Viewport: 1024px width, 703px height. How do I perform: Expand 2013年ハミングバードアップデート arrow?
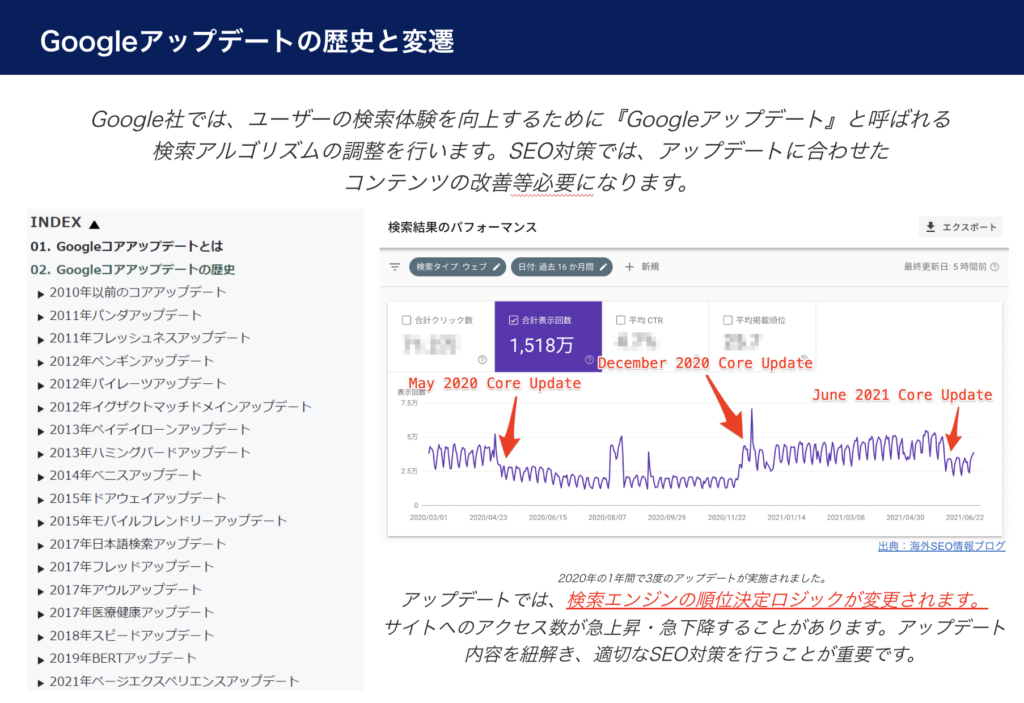pos(40,454)
